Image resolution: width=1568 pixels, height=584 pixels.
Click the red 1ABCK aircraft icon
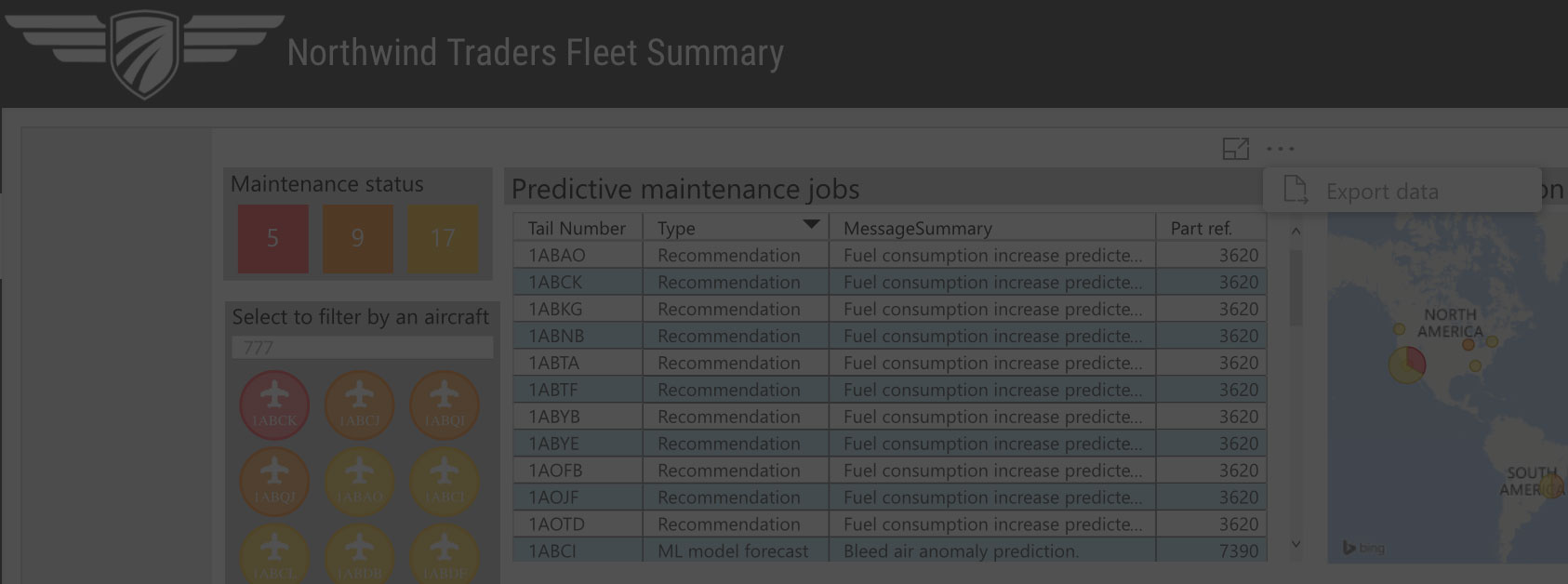click(x=274, y=406)
